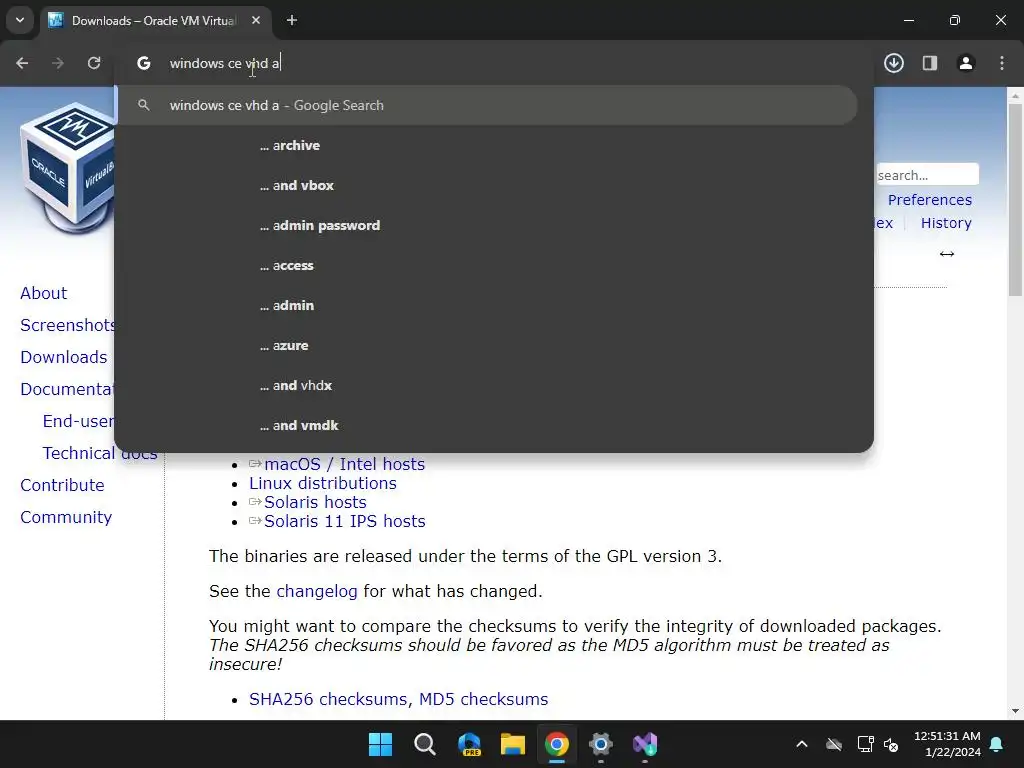This screenshot has width=1024, height=768.
Task: Open the End-user docs sidebar link
Action: tap(78, 421)
